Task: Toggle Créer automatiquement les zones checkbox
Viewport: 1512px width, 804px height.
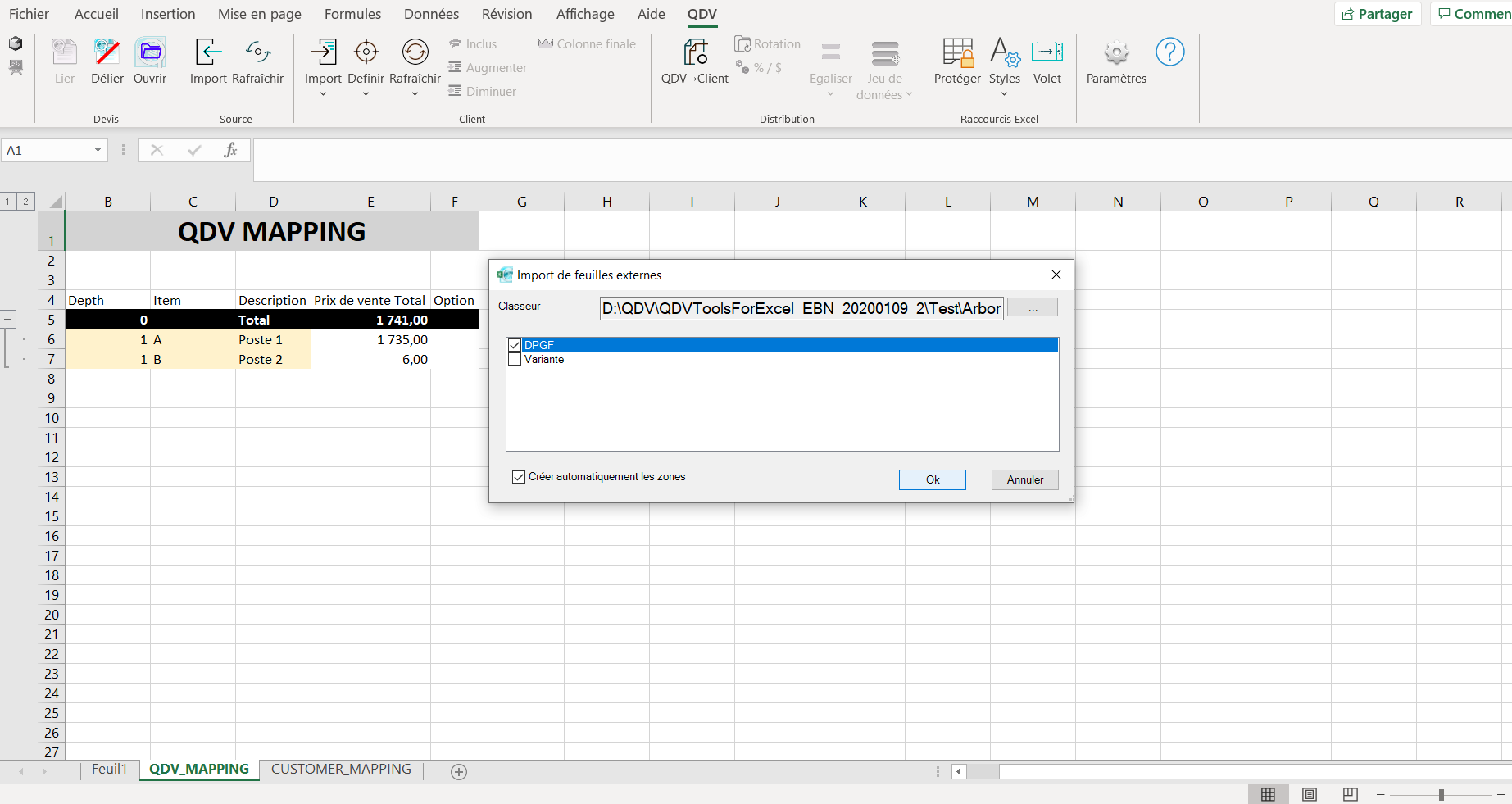Action: click(519, 477)
